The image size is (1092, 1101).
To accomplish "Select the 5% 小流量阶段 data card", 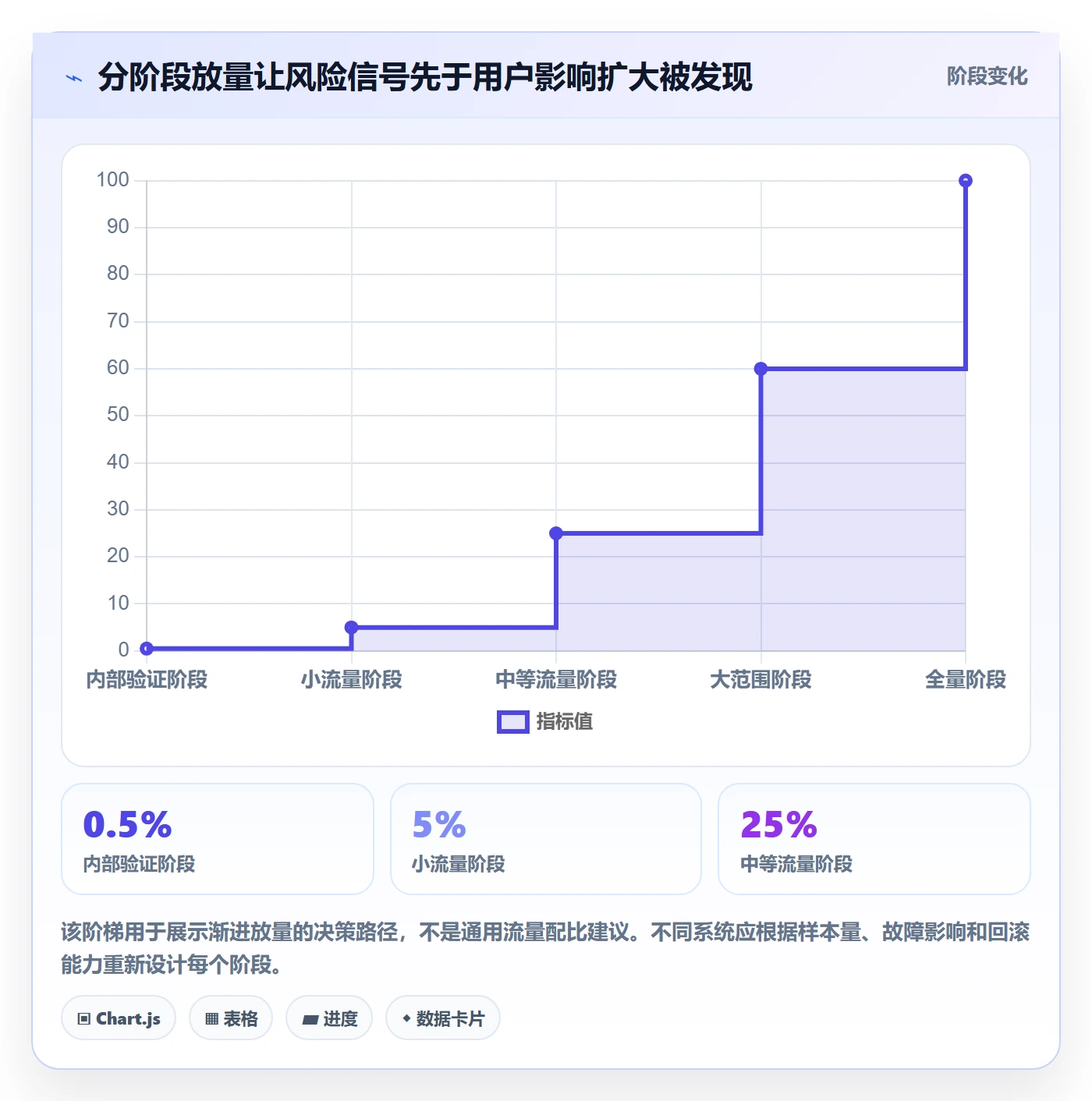I will click(x=546, y=839).
